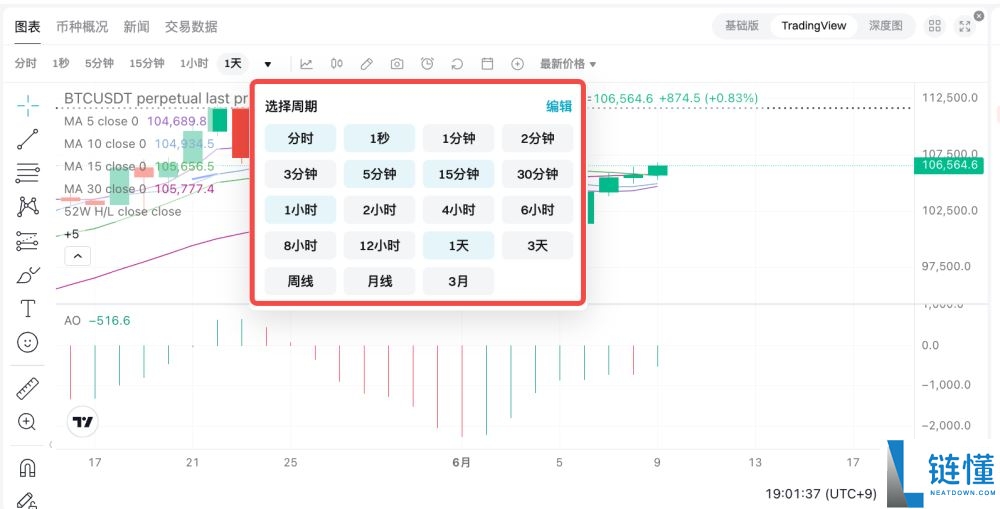Open the forecasting and measurement tools
The height and width of the screenshot is (509, 1000).
click(27, 241)
